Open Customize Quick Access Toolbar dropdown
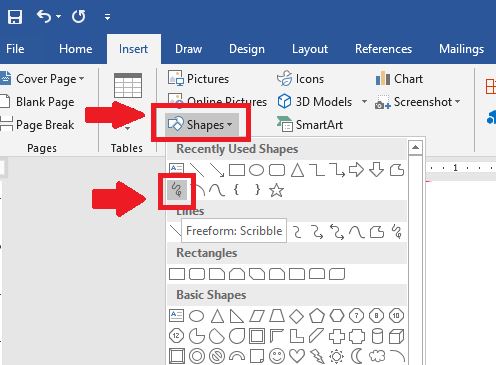 click(x=107, y=17)
